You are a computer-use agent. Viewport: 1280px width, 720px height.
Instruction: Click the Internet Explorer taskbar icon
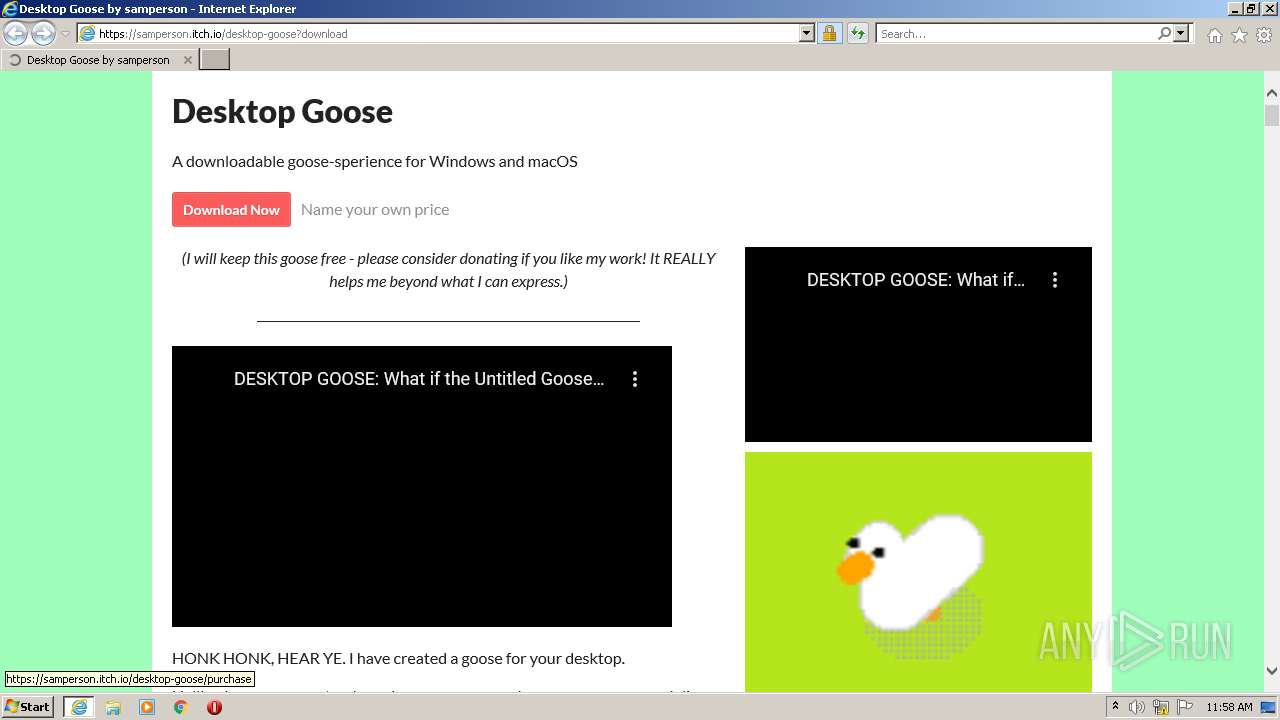[79, 707]
